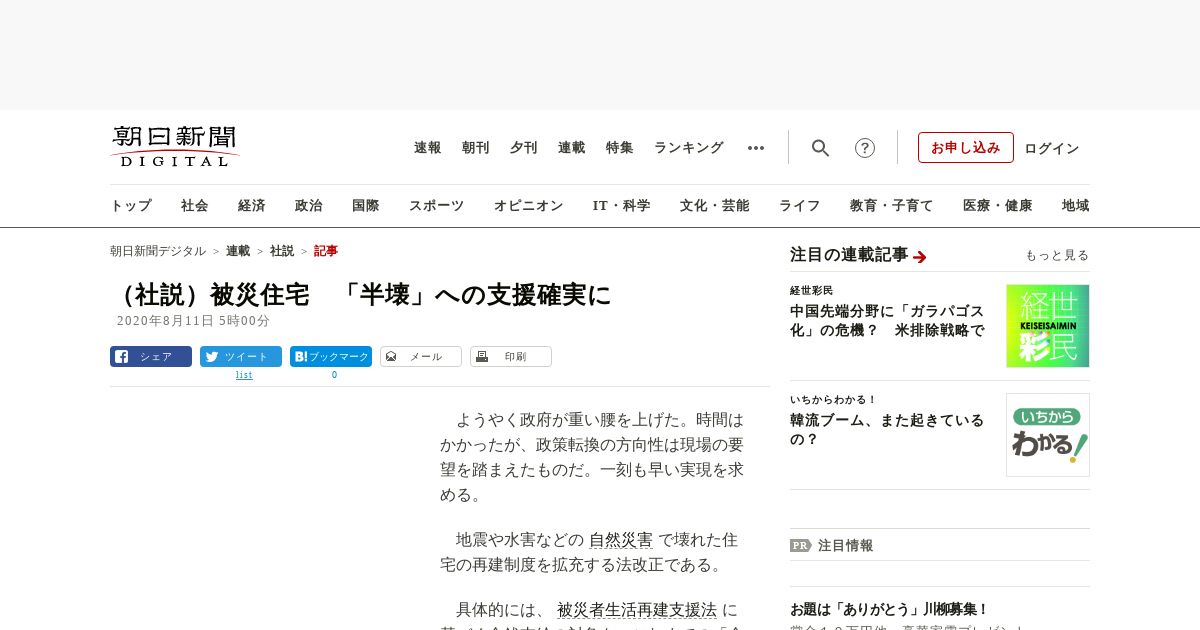Click もっと見る link
The width and height of the screenshot is (1200, 630).
[1057, 256]
